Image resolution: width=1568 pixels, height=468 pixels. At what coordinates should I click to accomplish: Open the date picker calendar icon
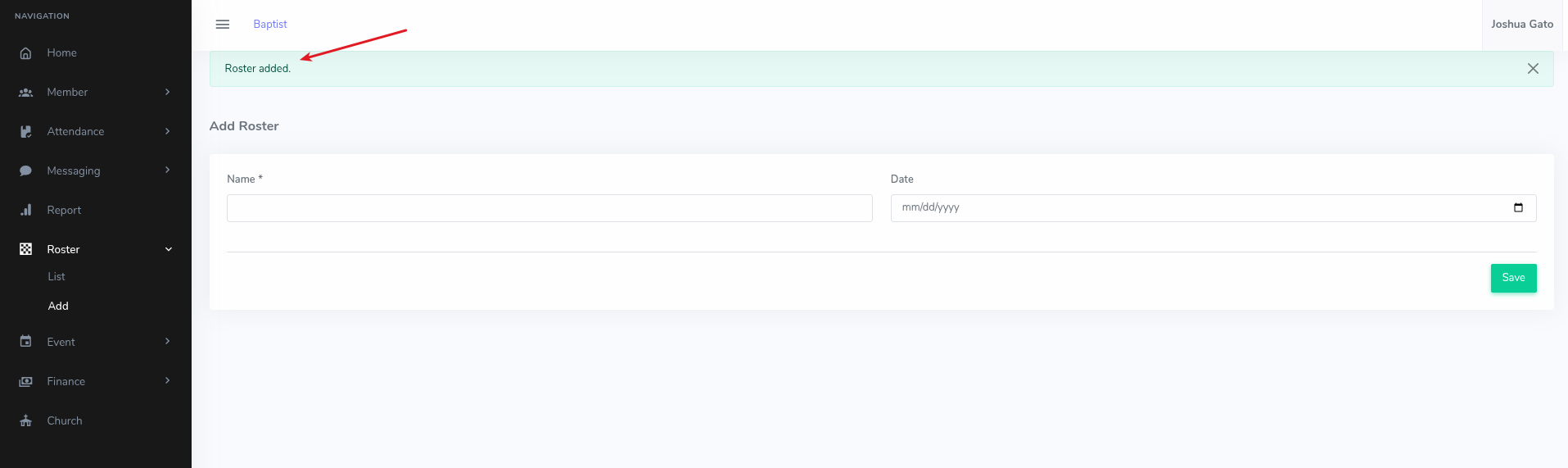(x=1518, y=208)
